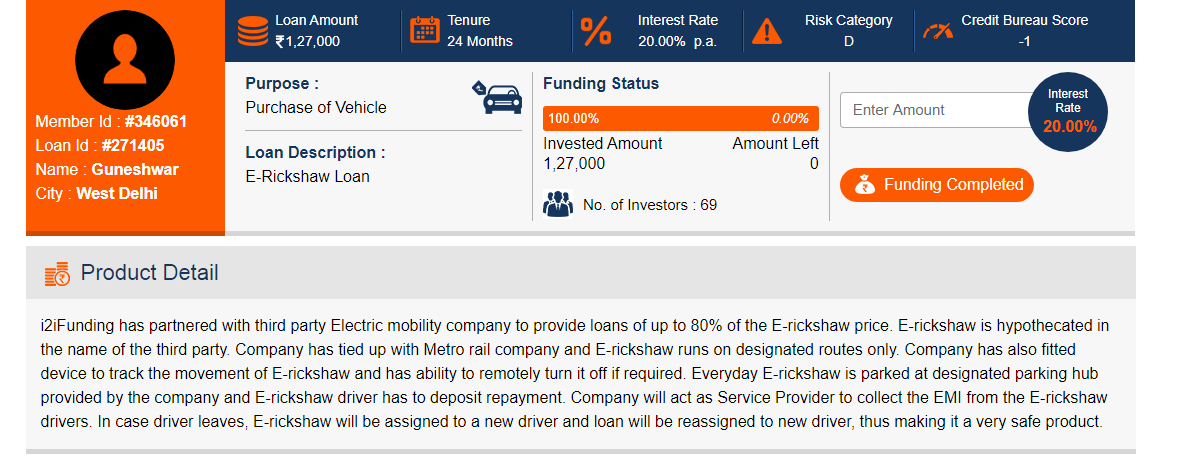Click the vehicle purchase car icon
This screenshot has height=460, width=1177.
point(498,97)
